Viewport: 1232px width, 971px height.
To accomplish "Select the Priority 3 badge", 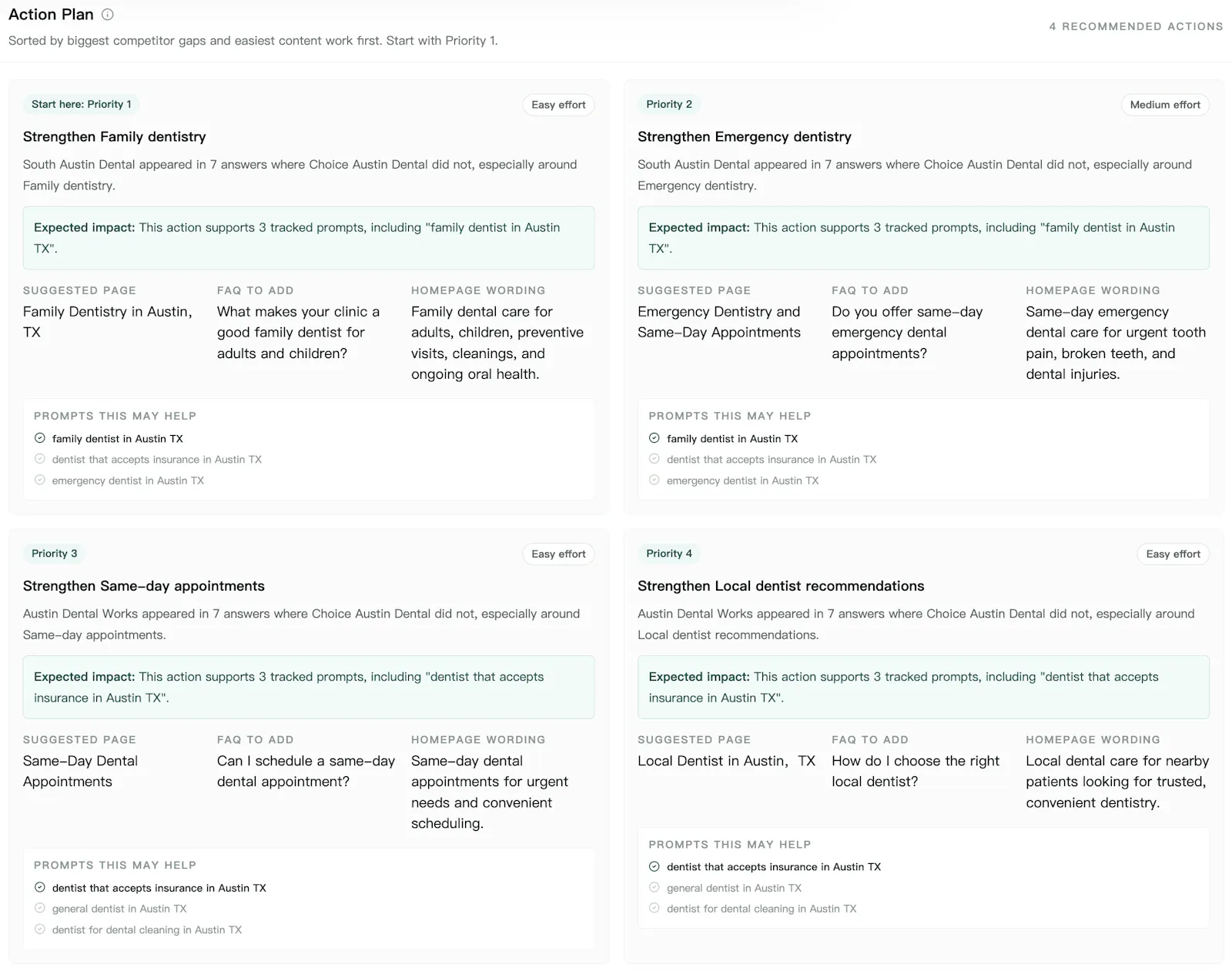I will 55,553.
